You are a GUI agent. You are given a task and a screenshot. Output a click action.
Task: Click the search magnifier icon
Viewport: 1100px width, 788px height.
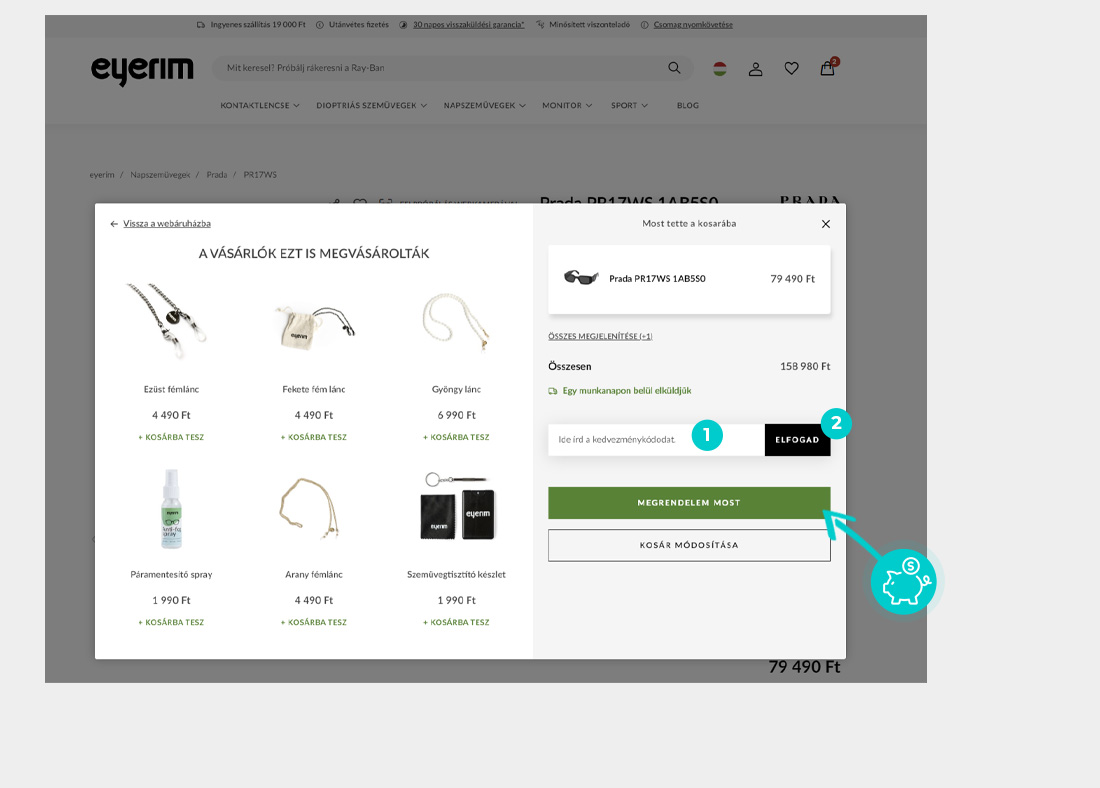(674, 68)
